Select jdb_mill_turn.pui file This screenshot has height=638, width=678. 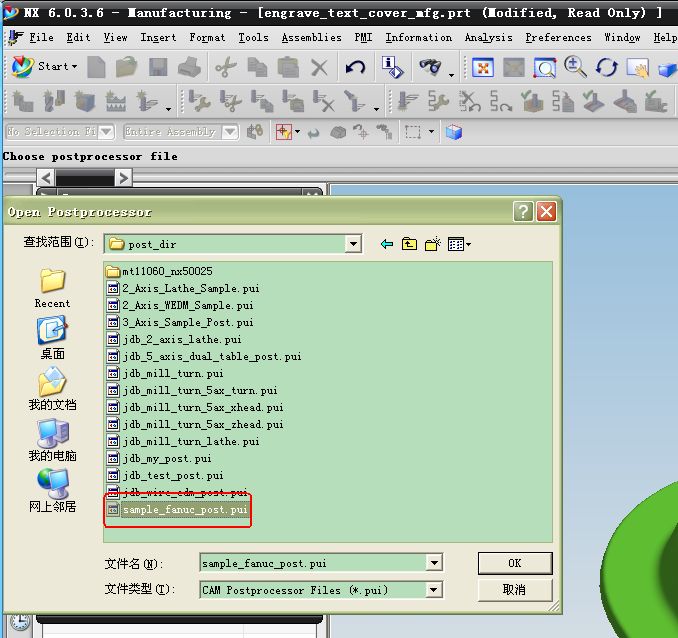[165, 373]
